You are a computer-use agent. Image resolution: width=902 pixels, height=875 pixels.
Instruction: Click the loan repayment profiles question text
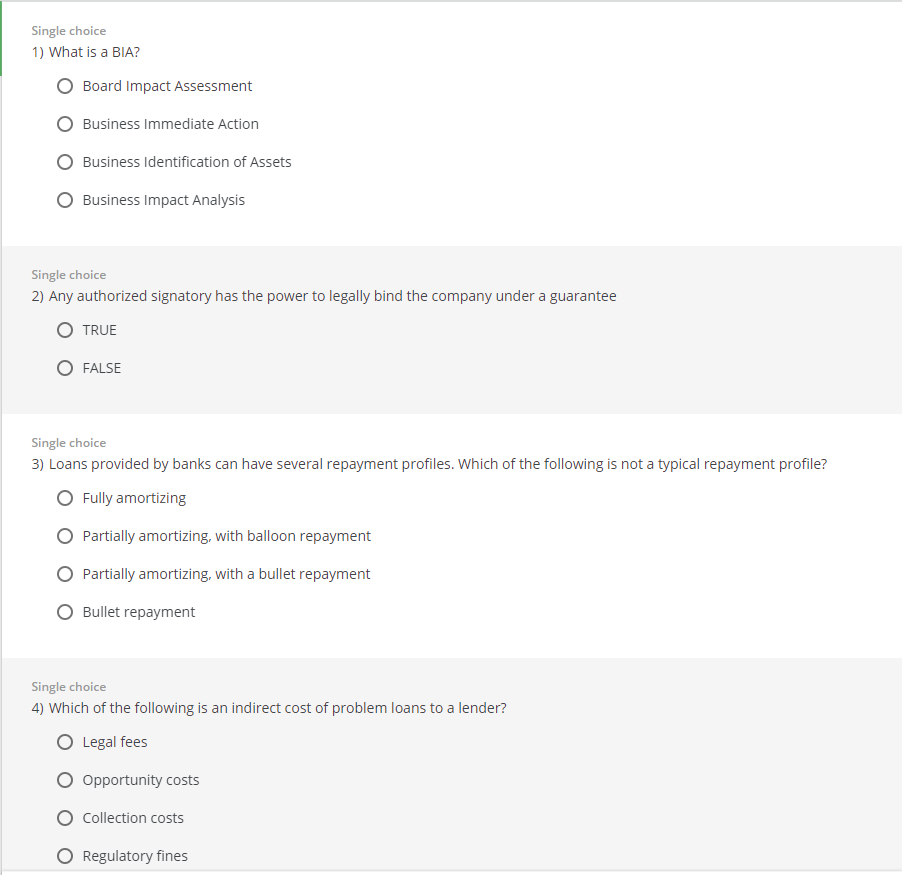pos(429,464)
